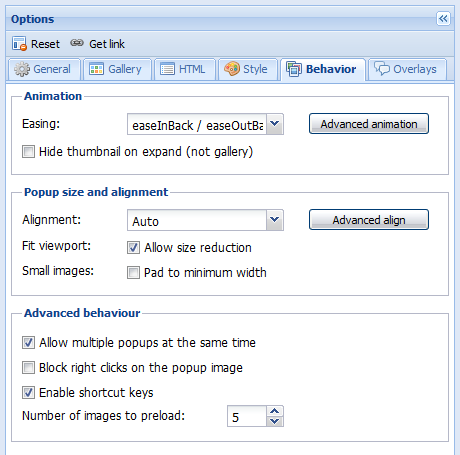
Task: Click the Reset icon in toolbar
Action: click(19, 44)
